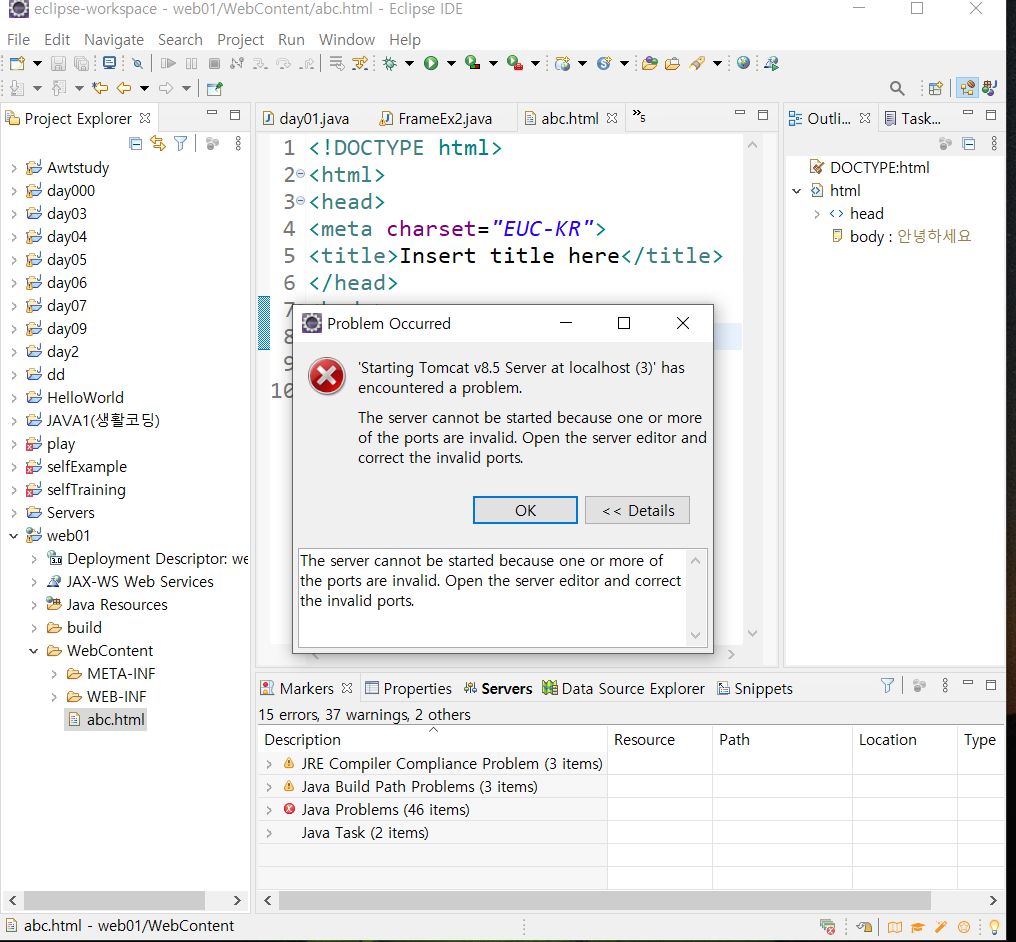Click the Search magnifier icon in toolbar
The image size is (1016, 942).
coord(897,88)
